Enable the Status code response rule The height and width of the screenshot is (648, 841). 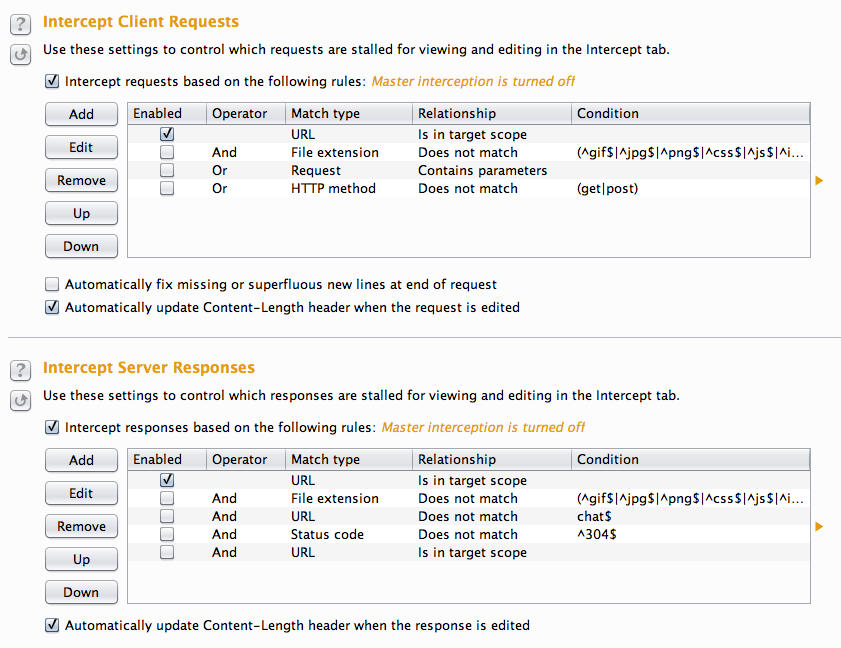tap(167, 535)
